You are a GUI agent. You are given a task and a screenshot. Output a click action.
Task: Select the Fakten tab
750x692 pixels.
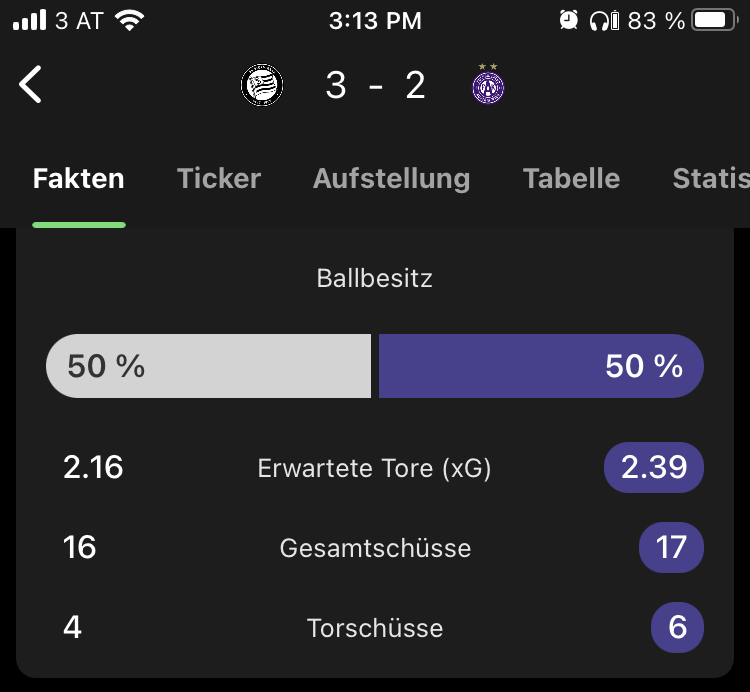tap(78, 179)
